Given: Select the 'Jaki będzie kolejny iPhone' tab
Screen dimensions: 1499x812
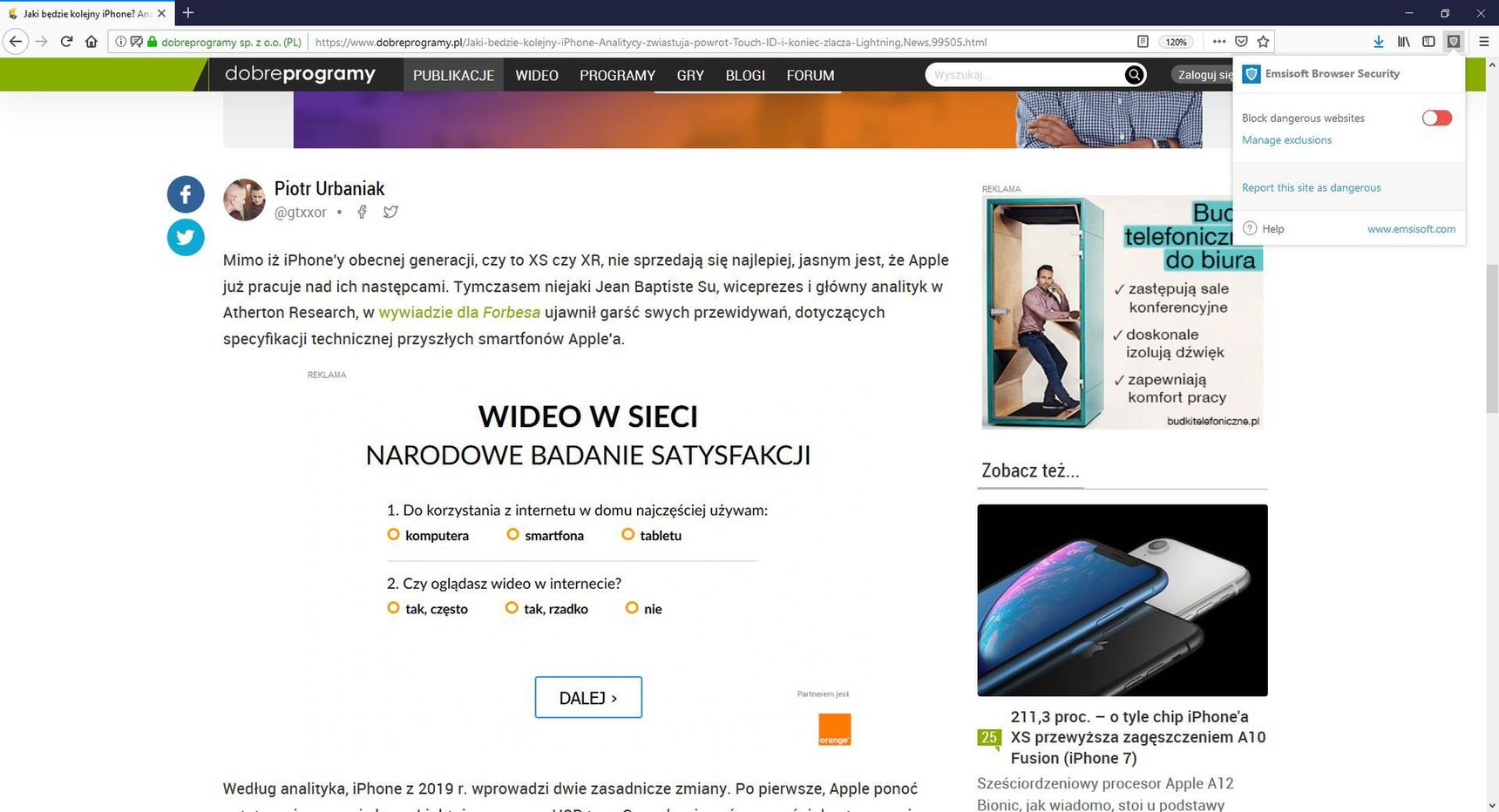Looking at the screenshot, I should point(86,13).
